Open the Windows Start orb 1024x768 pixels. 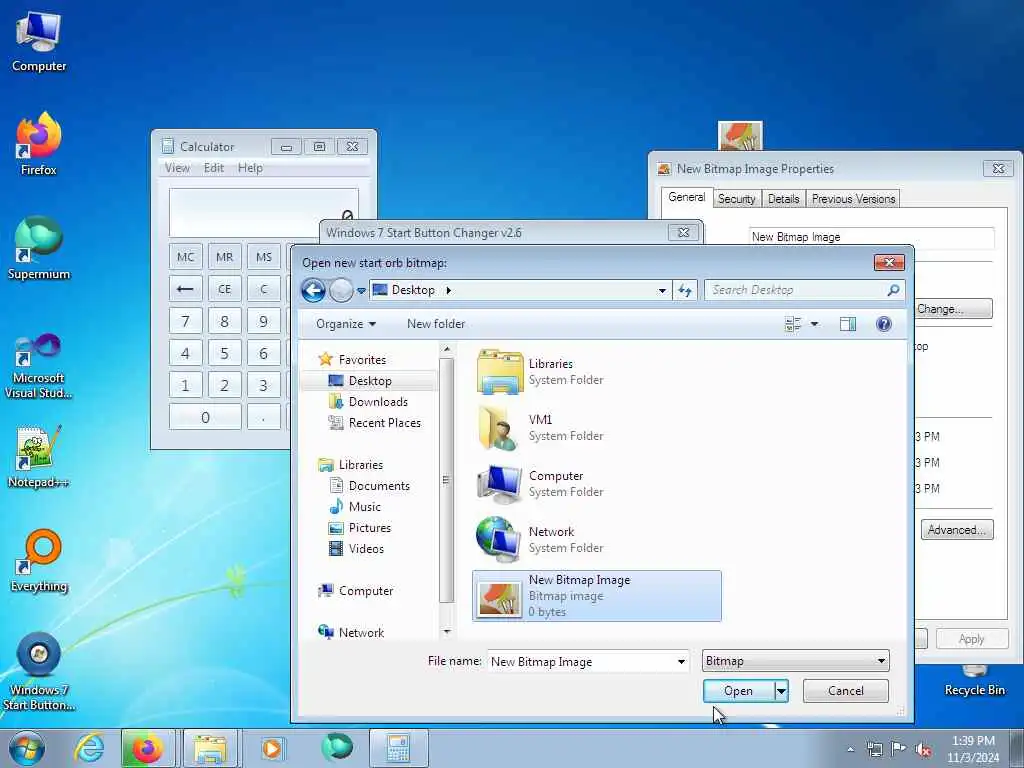27,748
